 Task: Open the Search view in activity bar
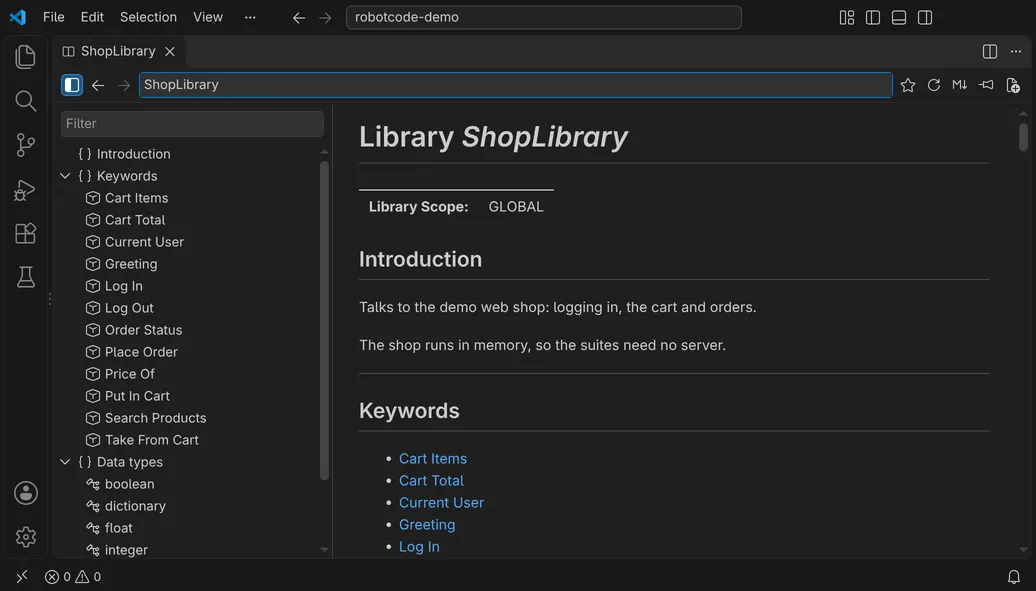[x=25, y=101]
